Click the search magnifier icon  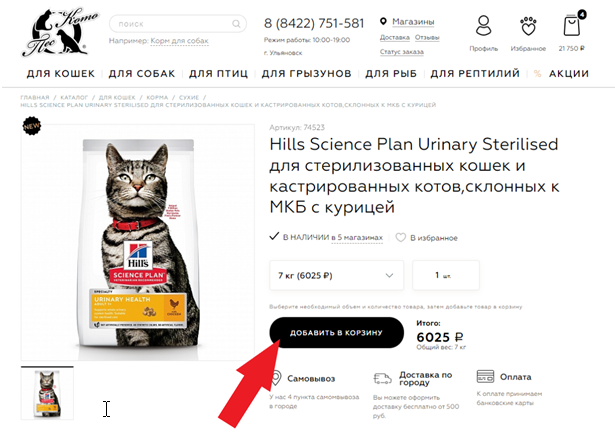(236, 24)
